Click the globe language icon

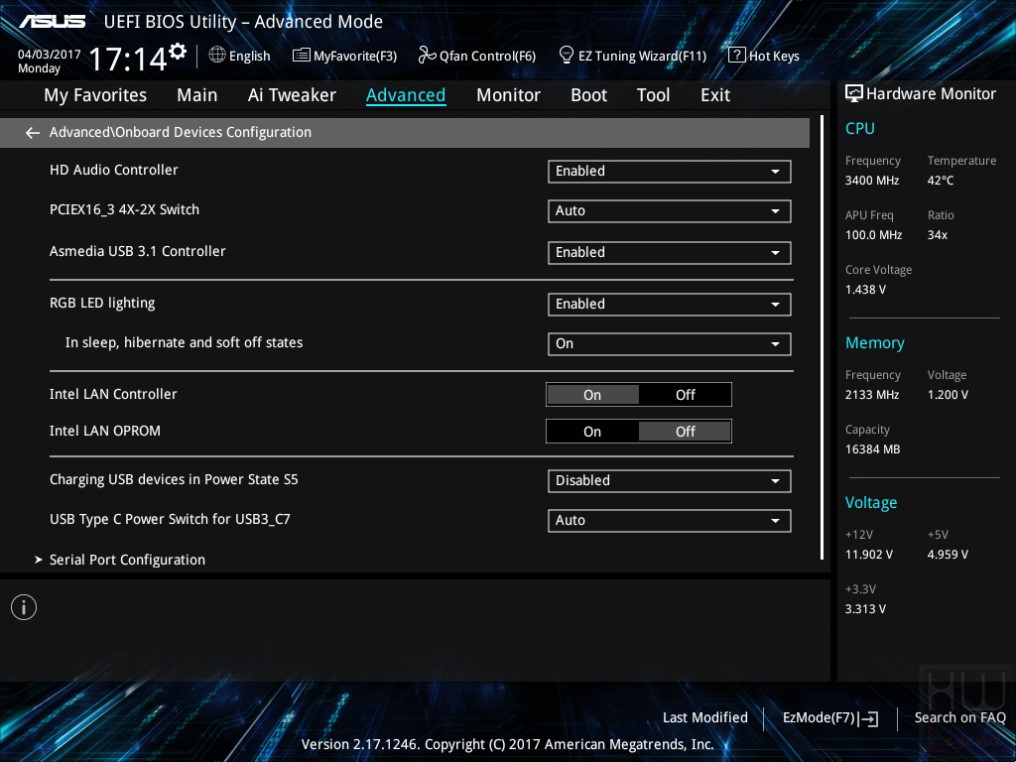[217, 55]
